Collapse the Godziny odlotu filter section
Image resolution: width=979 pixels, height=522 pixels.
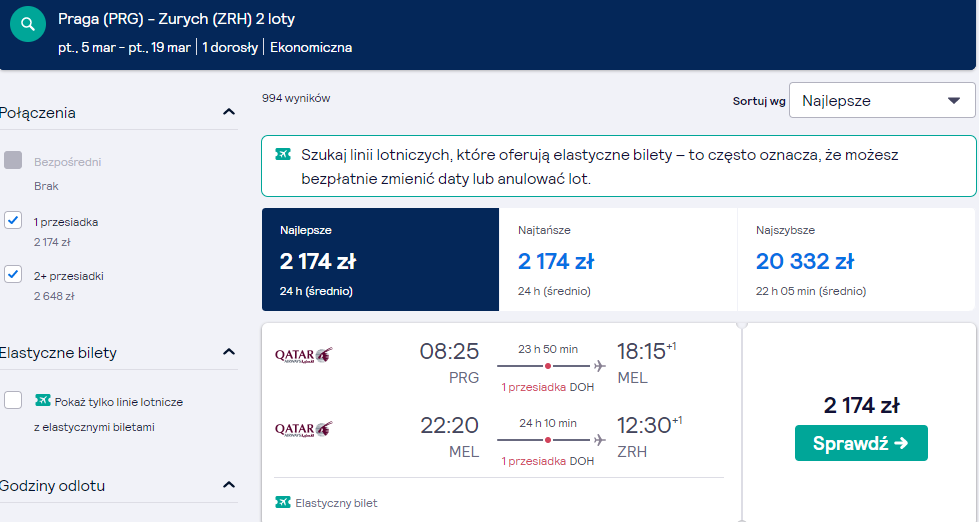[x=229, y=485]
